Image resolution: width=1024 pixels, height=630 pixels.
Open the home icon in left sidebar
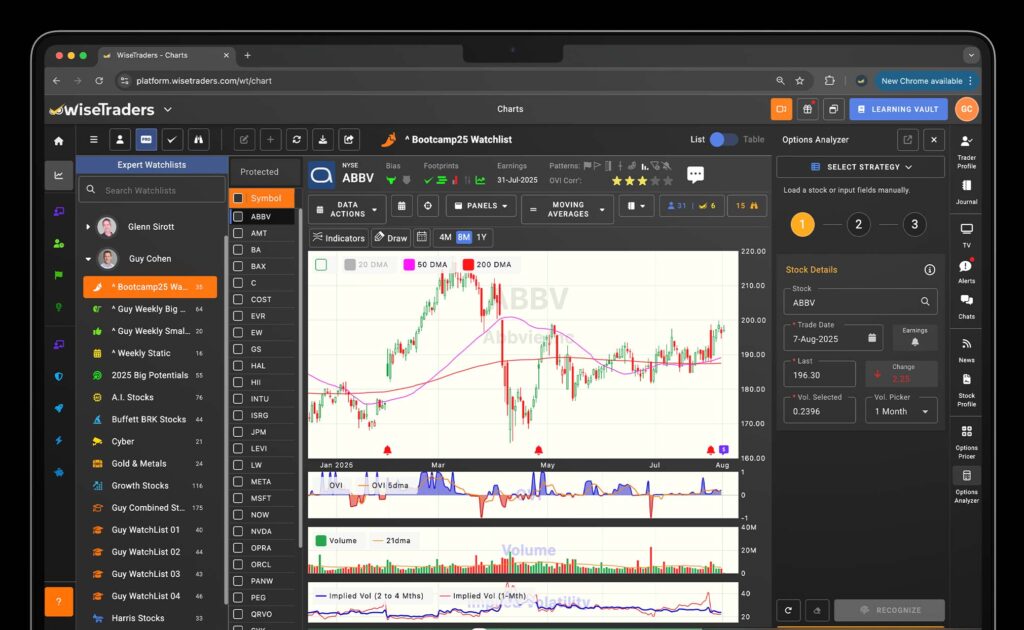(59, 140)
